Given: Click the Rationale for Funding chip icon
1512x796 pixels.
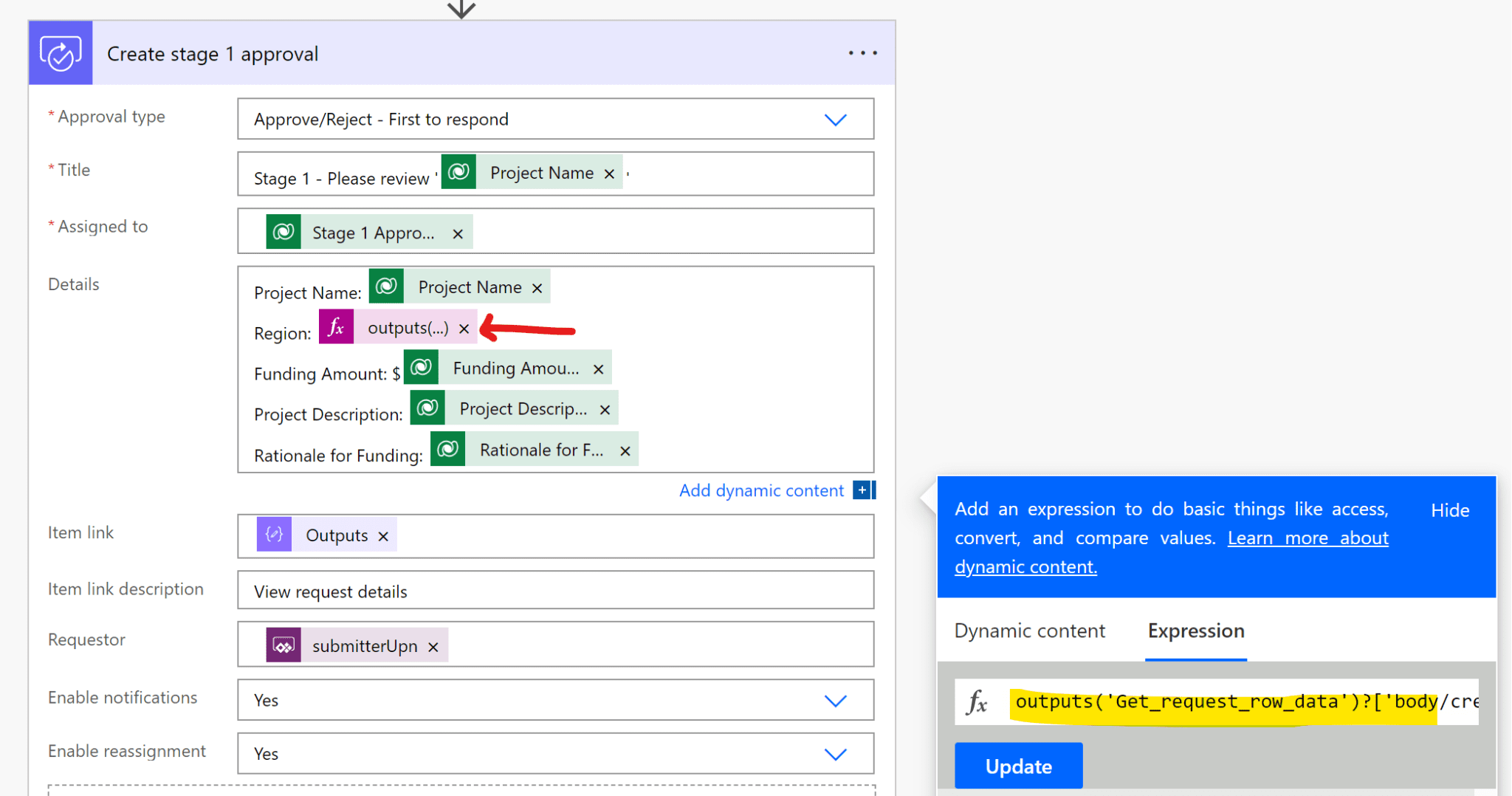Looking at the screenshot, I should [447, 448].
